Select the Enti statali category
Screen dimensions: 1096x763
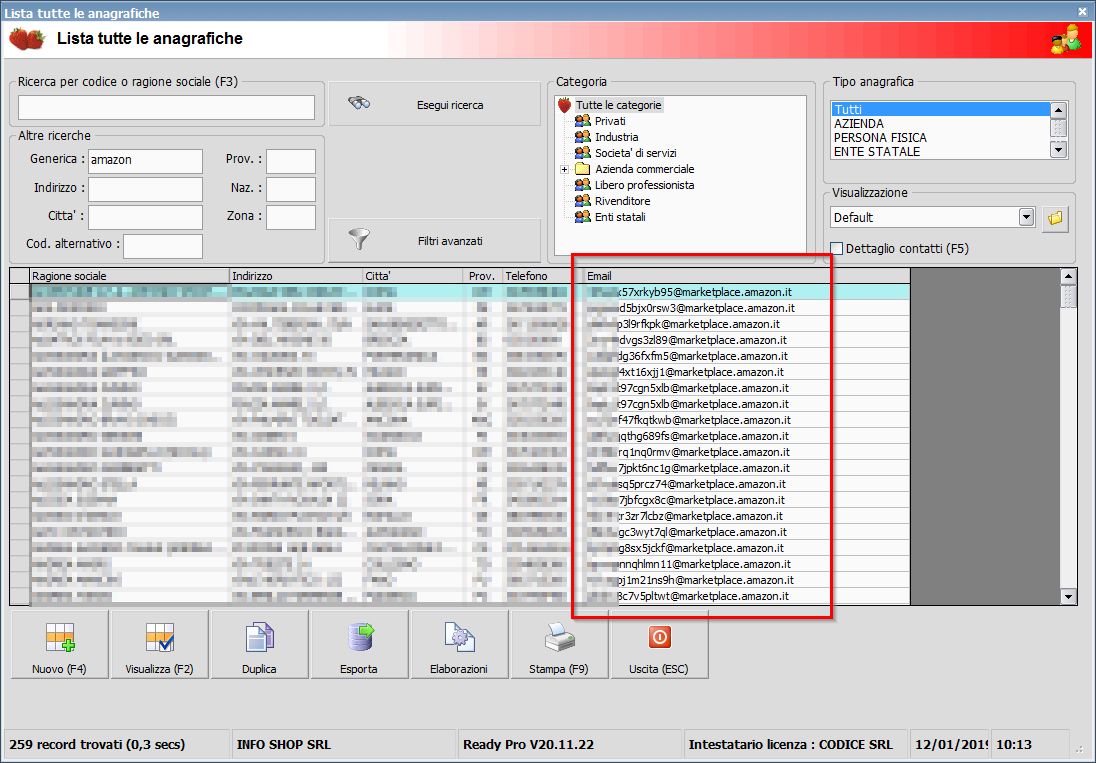click(x=620, y=217)
